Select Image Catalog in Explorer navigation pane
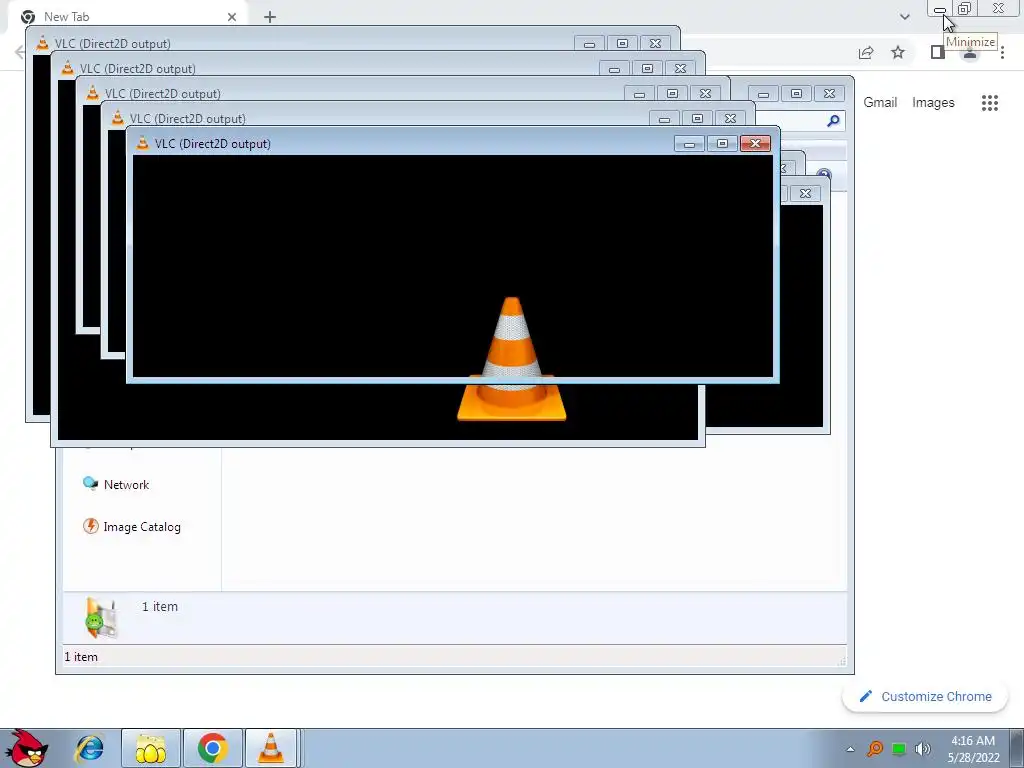 click(131, 526)
